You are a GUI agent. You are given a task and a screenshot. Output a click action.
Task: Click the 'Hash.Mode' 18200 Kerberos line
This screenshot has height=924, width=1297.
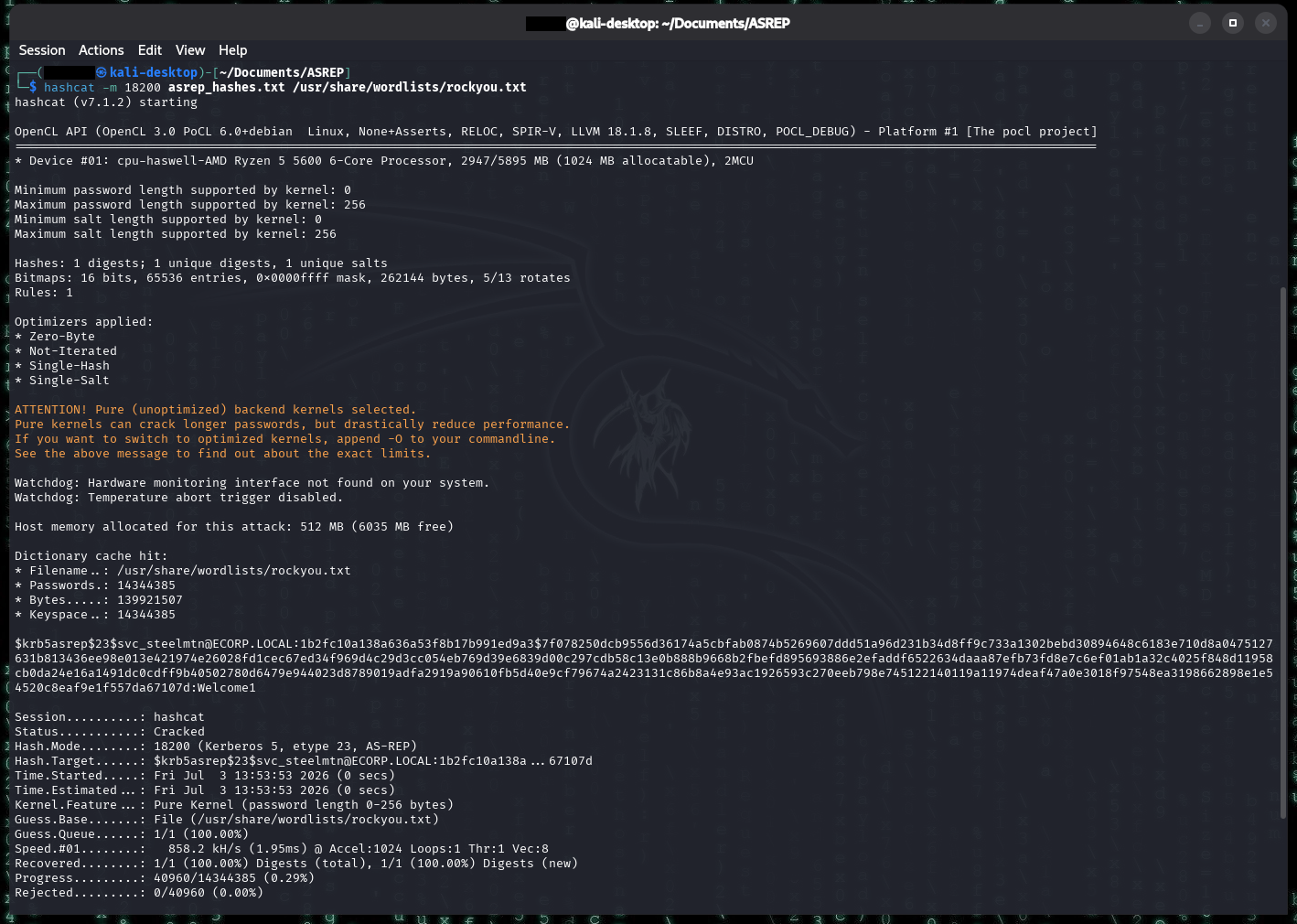(216, 747)
